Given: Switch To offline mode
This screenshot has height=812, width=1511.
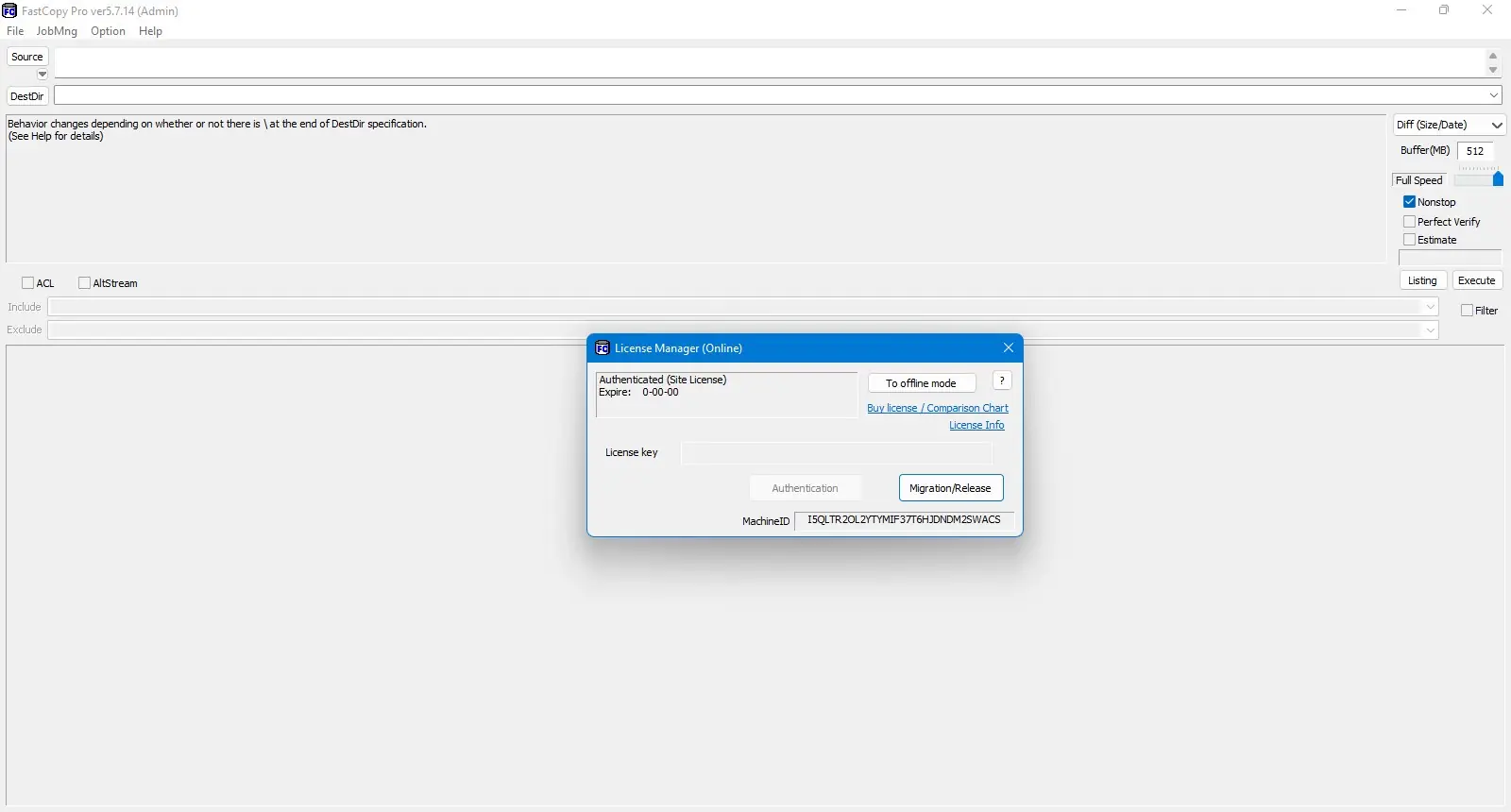Looking at the screenshot, I should (922, 383).
